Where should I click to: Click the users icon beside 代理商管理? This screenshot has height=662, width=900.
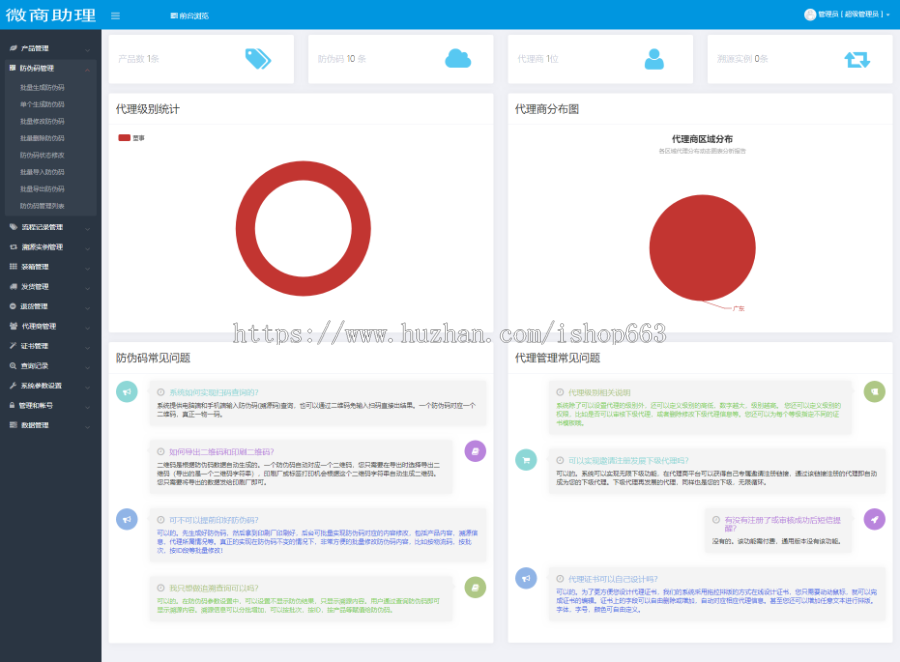click(x=13, y=326)
